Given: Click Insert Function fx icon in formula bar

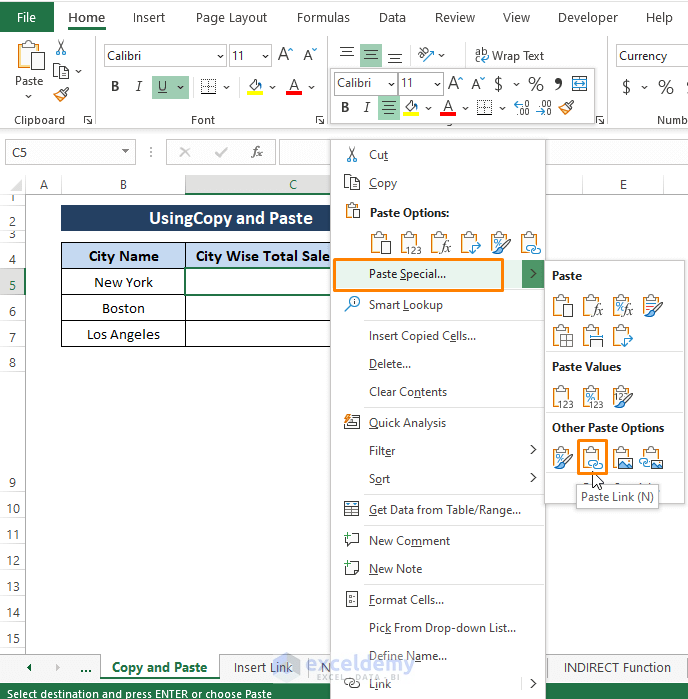Looking at the screenshot, I should click(257, 152).
